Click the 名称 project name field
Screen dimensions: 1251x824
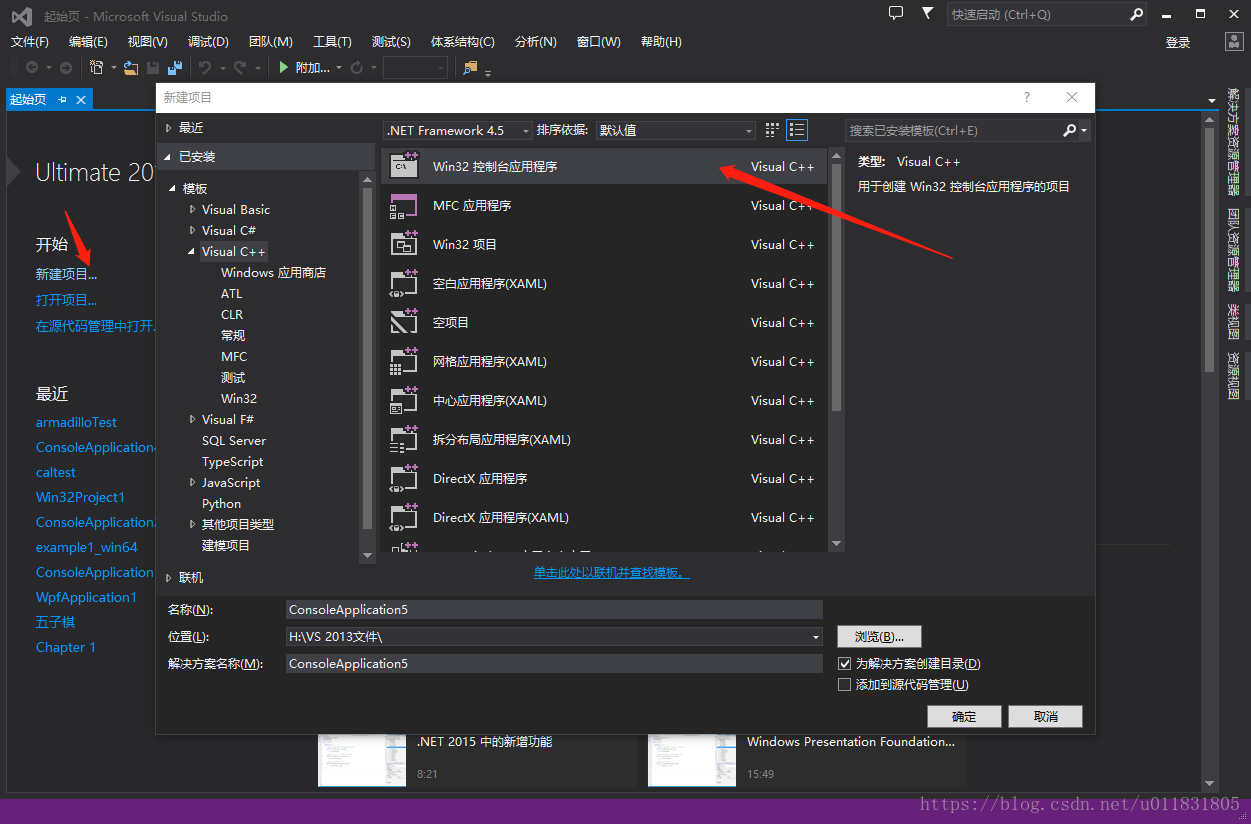click(x=554, y=610)
